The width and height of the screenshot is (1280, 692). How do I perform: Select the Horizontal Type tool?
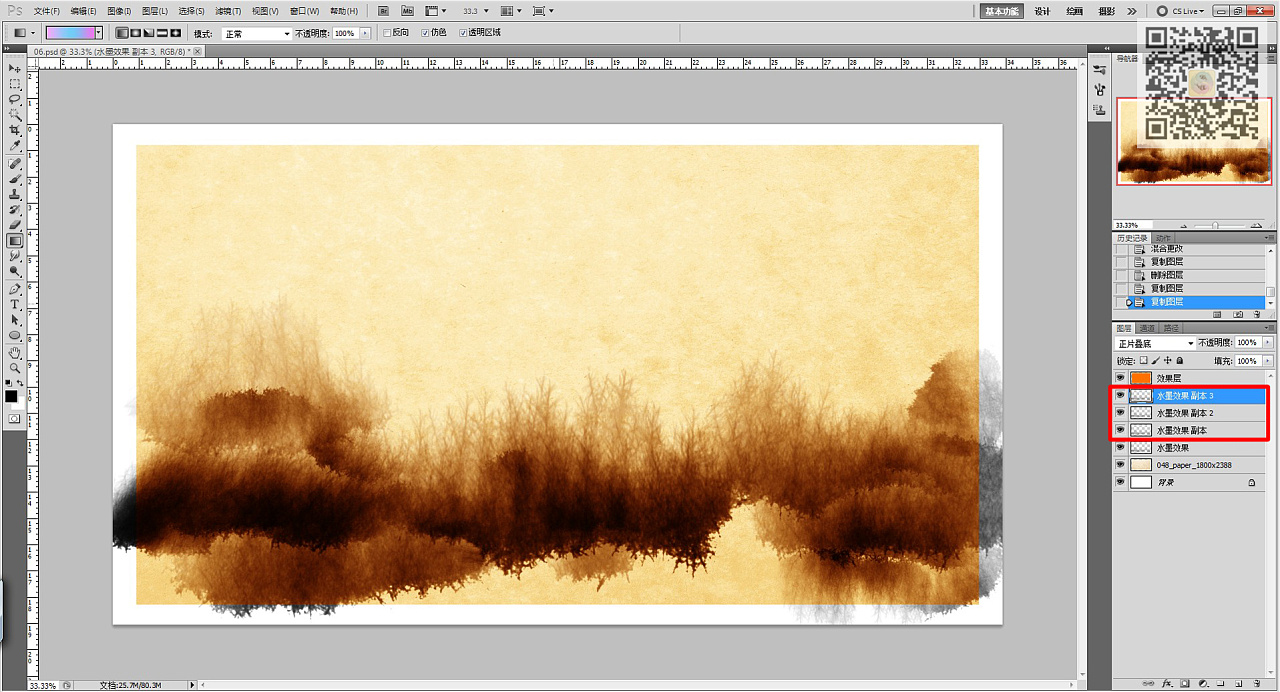(15, 304)
